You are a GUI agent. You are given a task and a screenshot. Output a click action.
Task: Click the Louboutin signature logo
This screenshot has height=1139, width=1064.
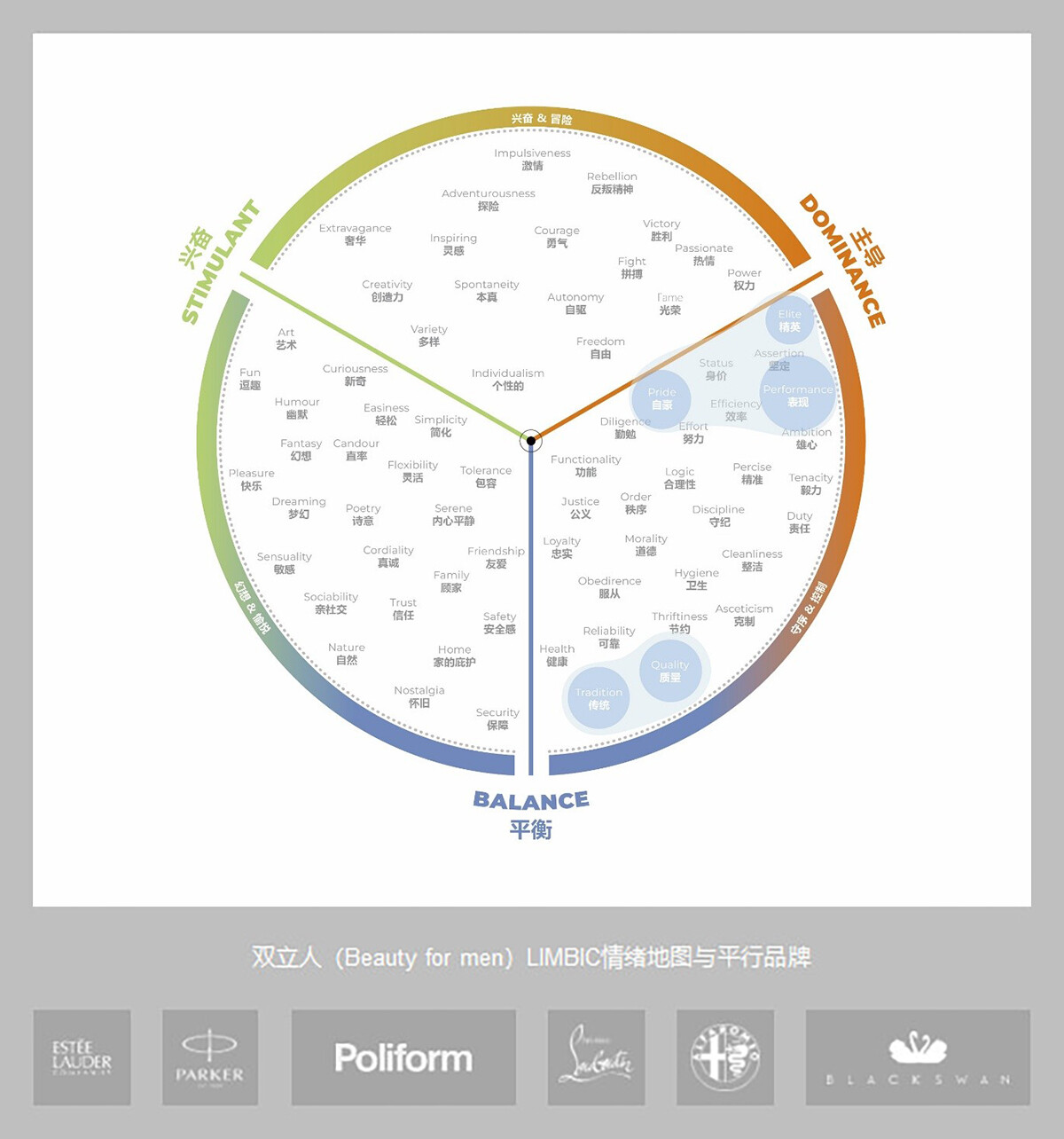[596, 1057]
